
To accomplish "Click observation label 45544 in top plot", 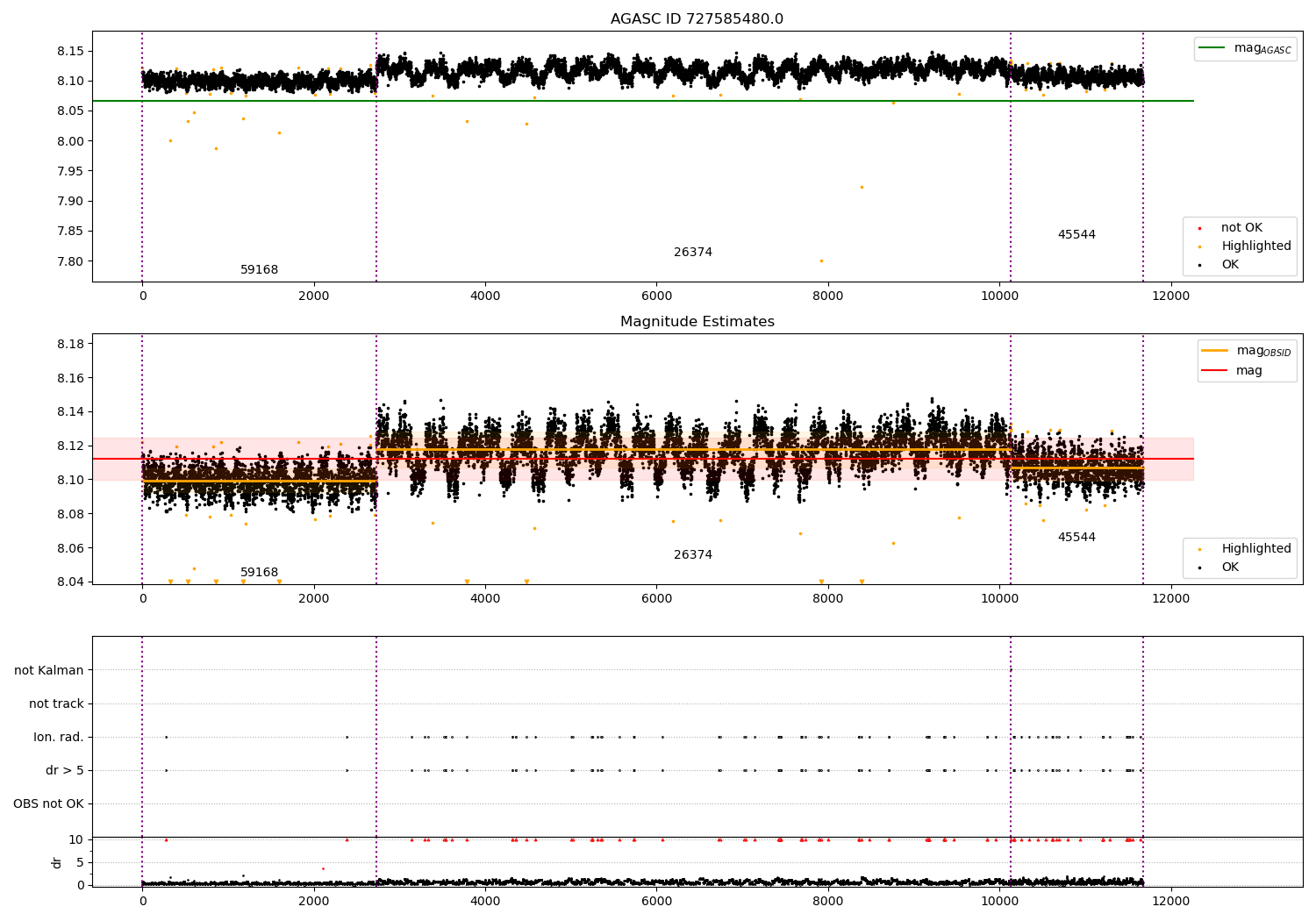I will pyautogui.click(x=1076, y=235).
